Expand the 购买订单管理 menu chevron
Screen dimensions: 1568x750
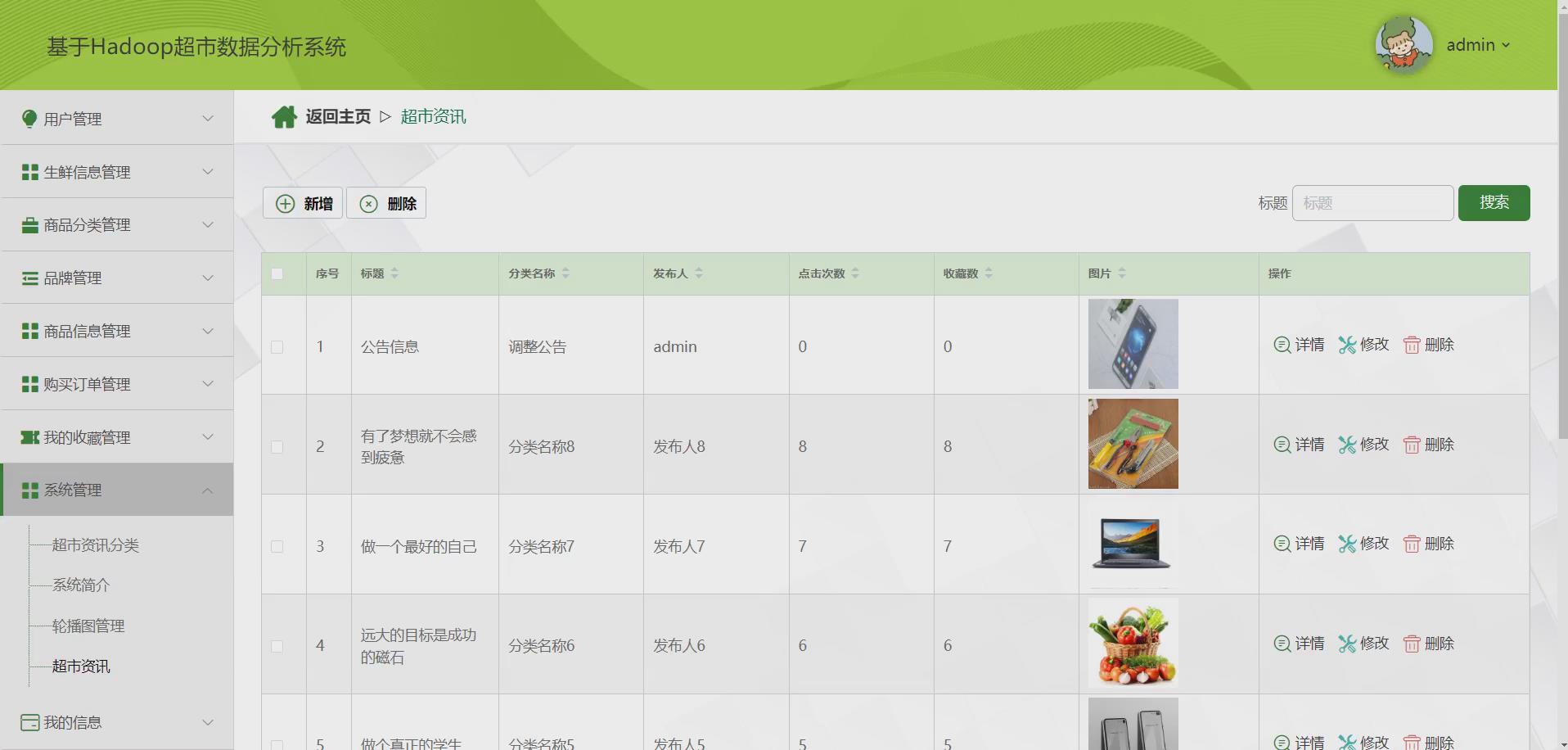pos(208,384)
